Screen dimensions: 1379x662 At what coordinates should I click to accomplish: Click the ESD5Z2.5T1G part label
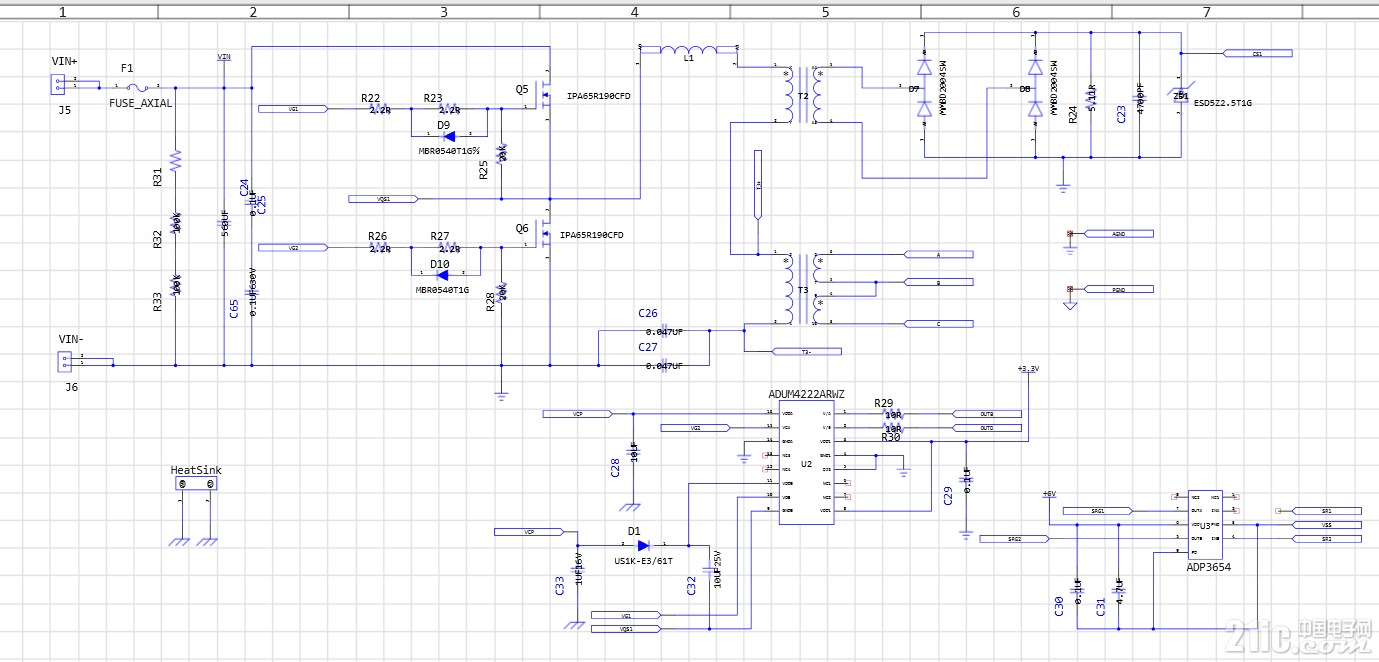point(1223,103)
